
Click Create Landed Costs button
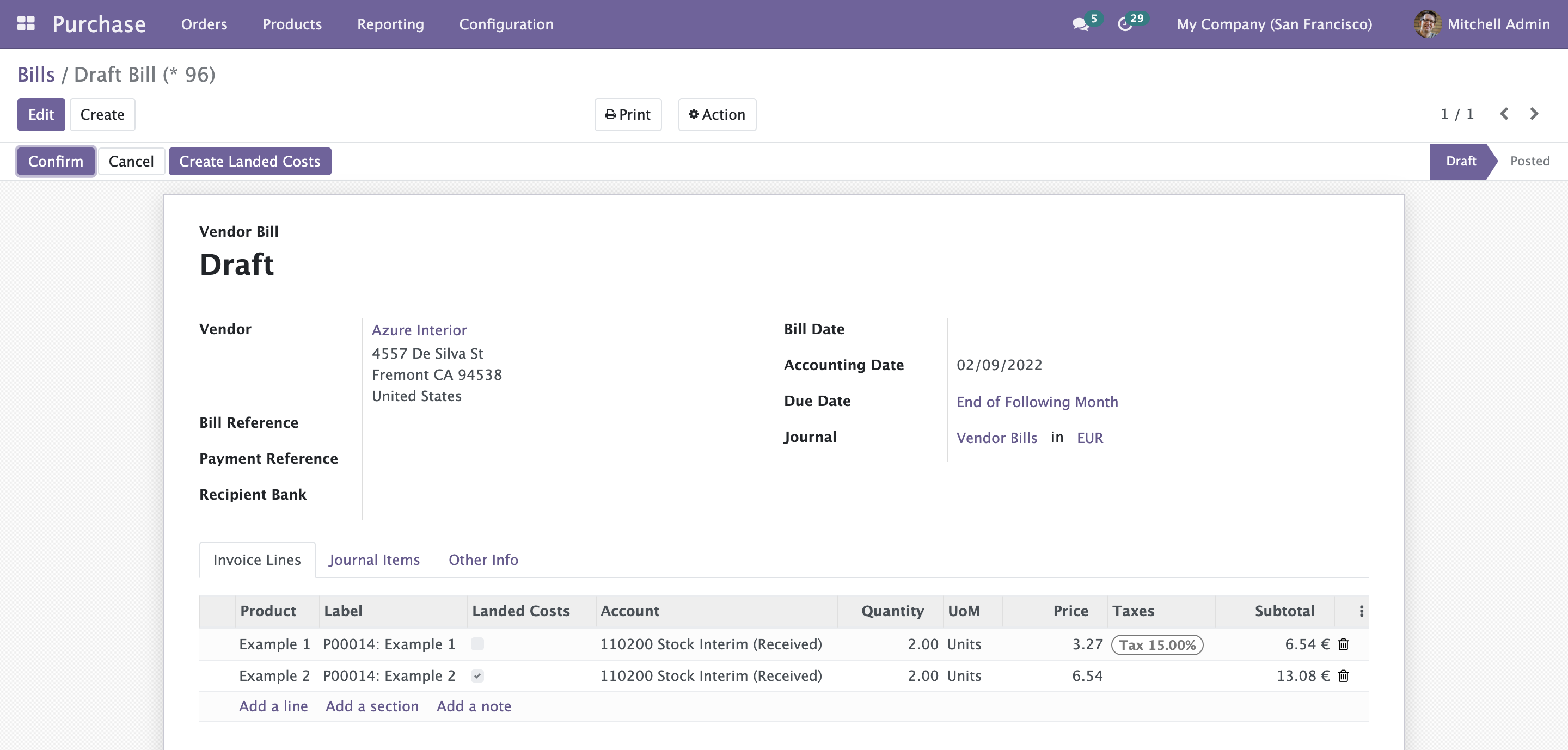click(249, 161)
